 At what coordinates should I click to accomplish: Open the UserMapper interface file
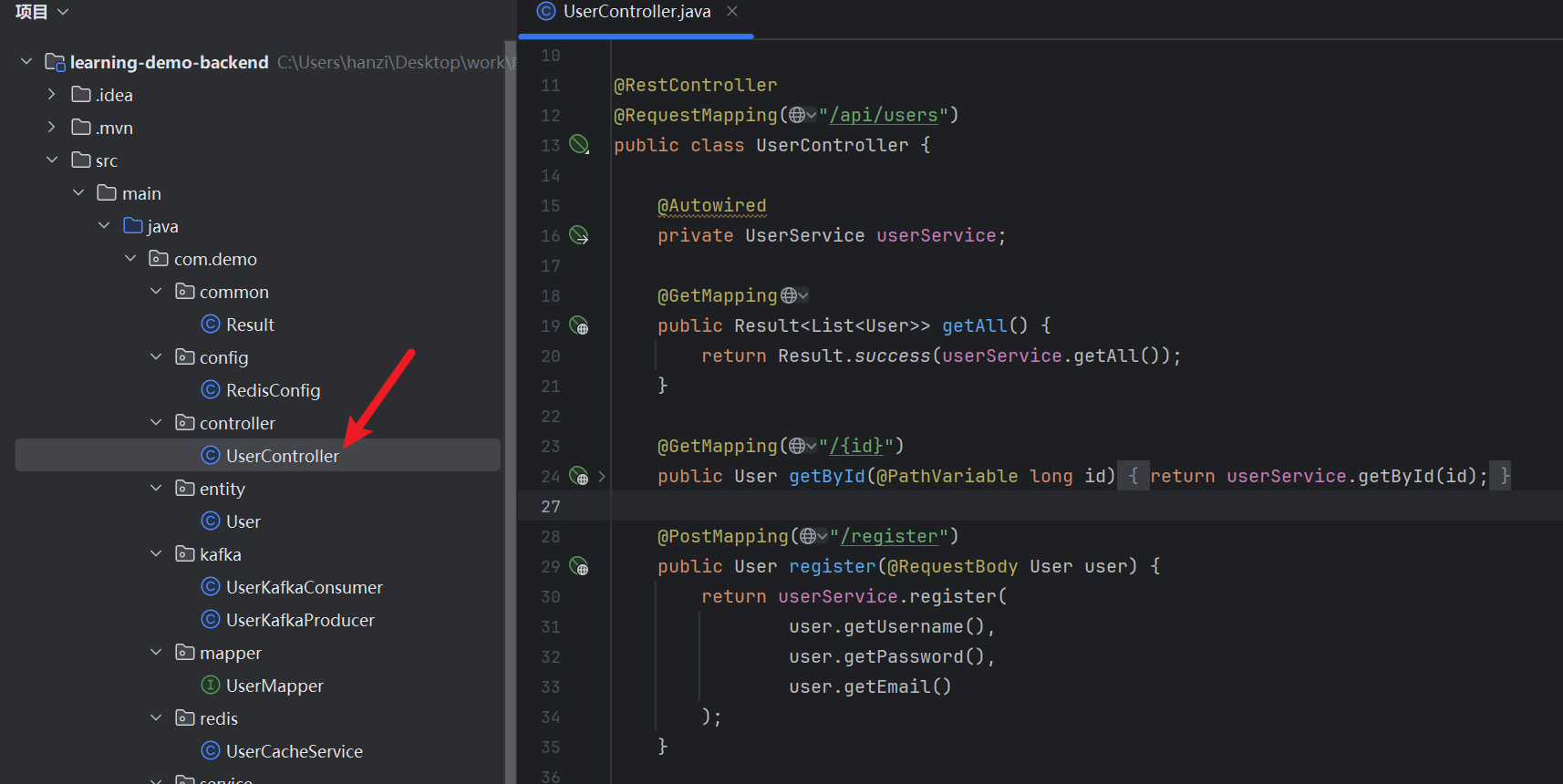pos(274,686)
